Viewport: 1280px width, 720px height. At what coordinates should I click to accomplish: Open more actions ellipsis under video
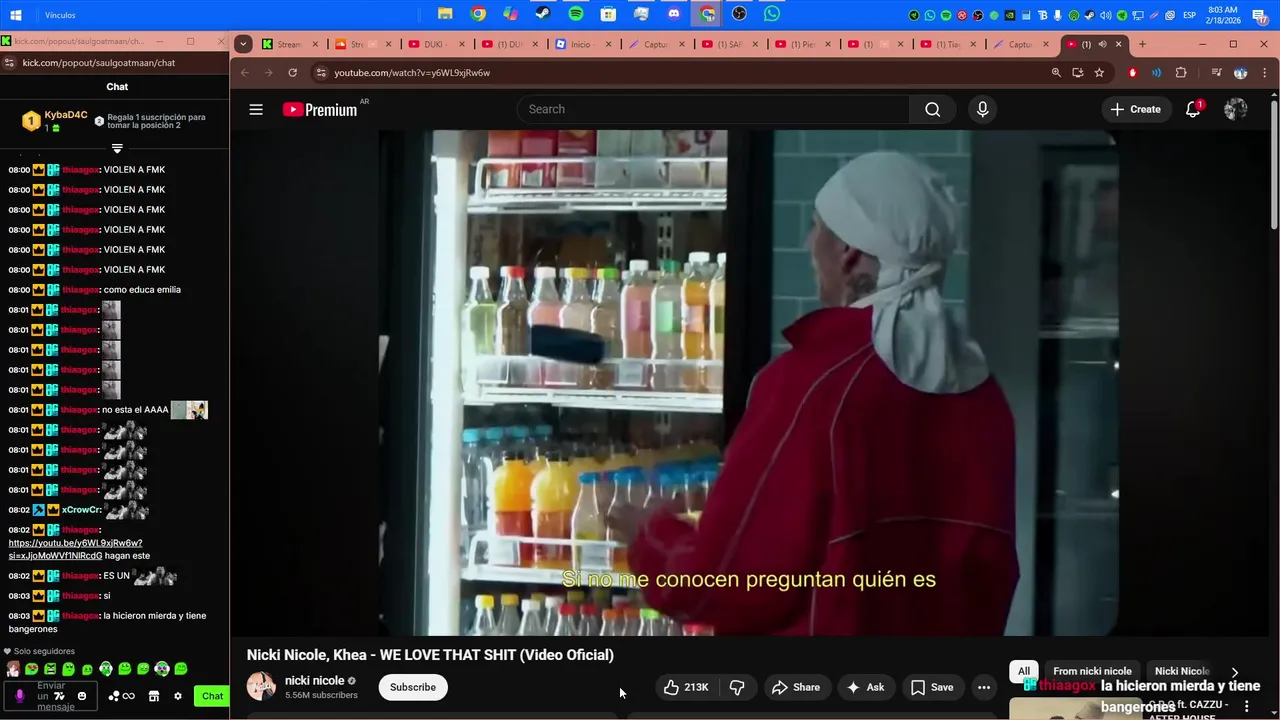click(984, 687)
